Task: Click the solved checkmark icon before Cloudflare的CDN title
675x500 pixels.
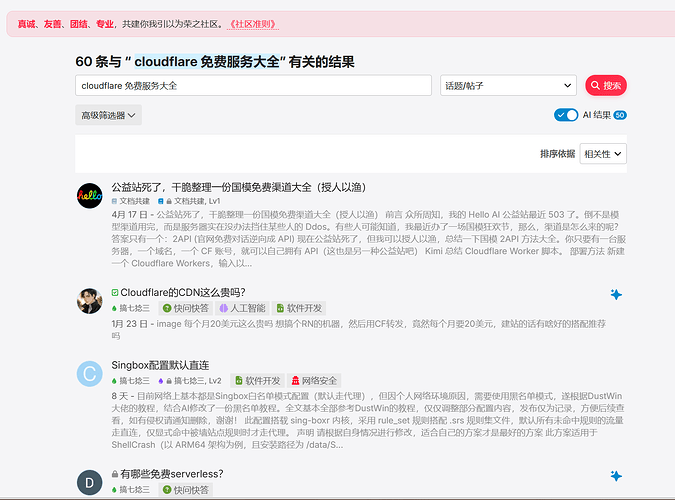Action: [115, 292]
